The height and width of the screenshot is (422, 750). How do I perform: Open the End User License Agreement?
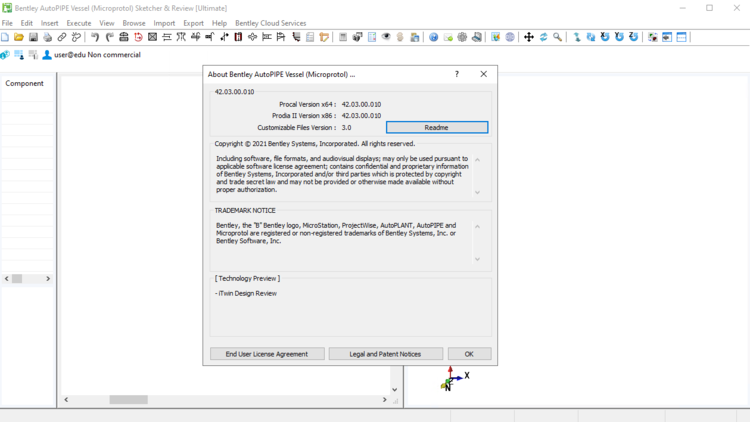point(267,354)
